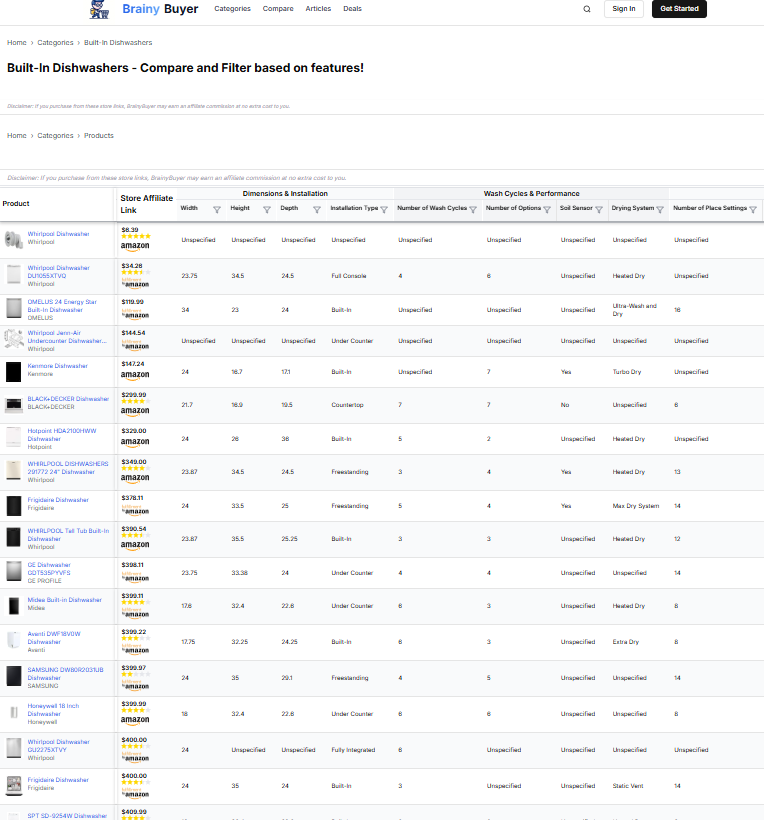Viewport: 764px width, 820px height.
Task: Click the Sign In button
Action: pos(624,9)
